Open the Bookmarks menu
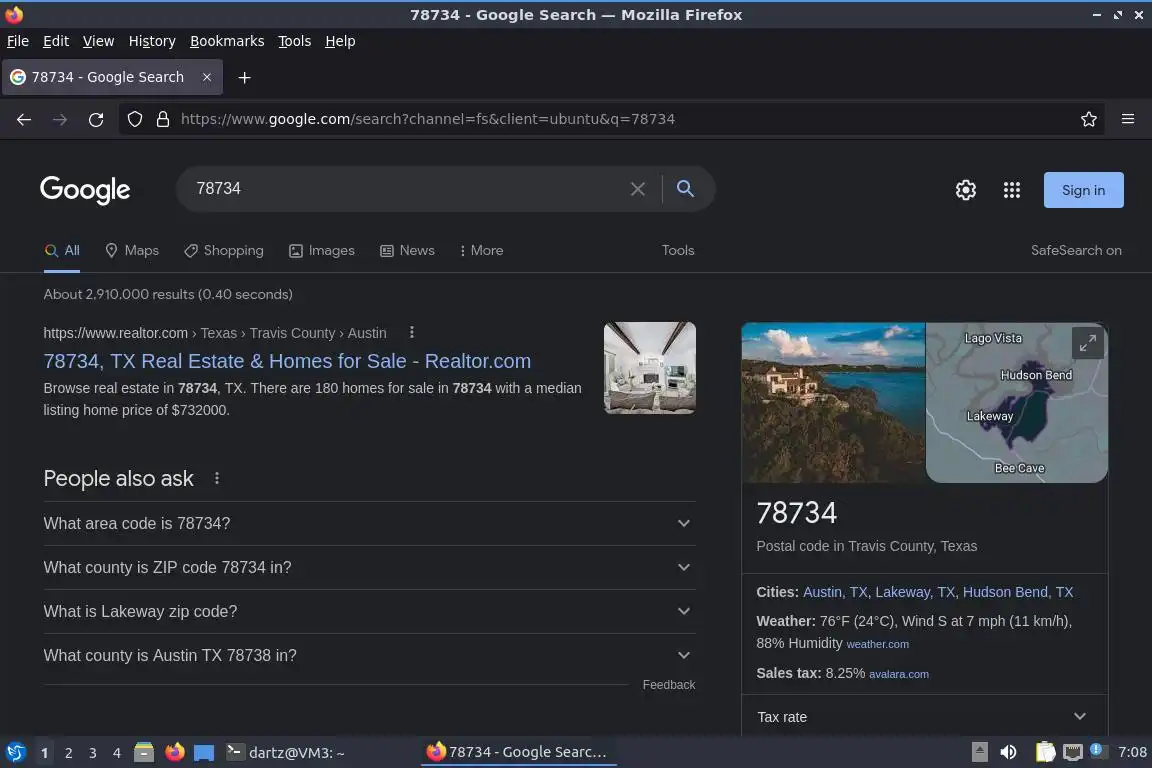The height and width of the screenshot is (768, 1152). click(227, 41)
